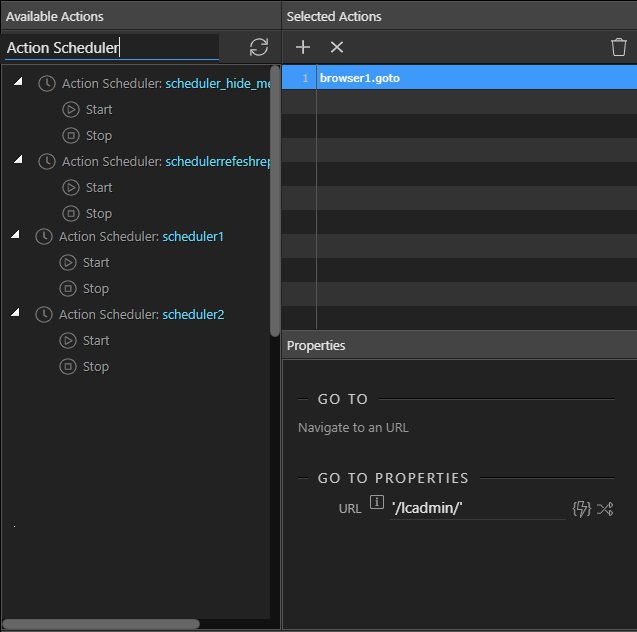
Task: Click the shuffle arrows icon beside URL
Action: point(605,509)
